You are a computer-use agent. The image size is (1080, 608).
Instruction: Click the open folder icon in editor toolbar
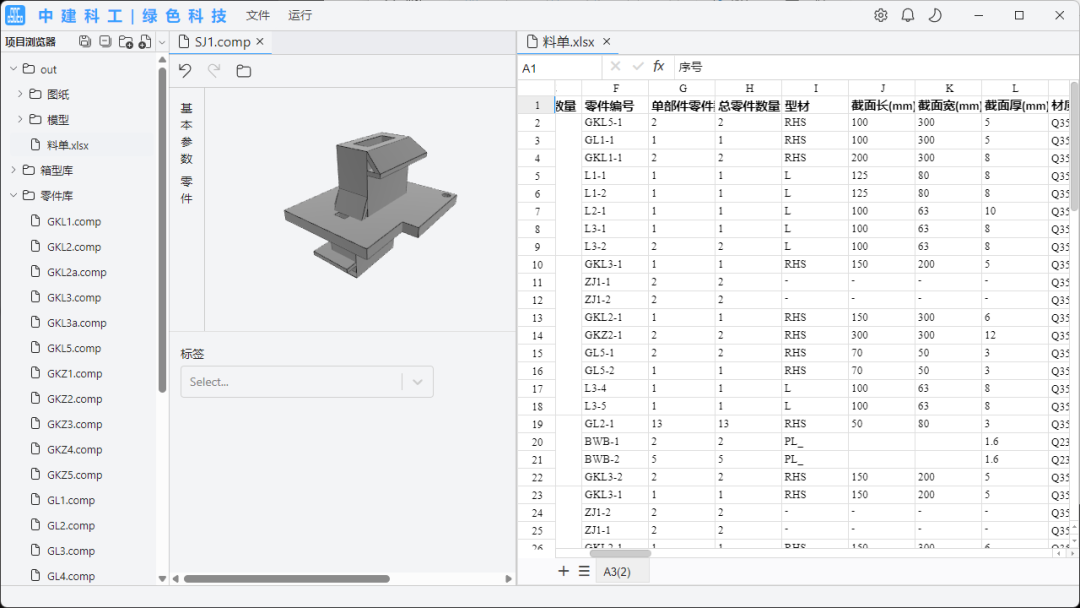[x=243, y=71]
